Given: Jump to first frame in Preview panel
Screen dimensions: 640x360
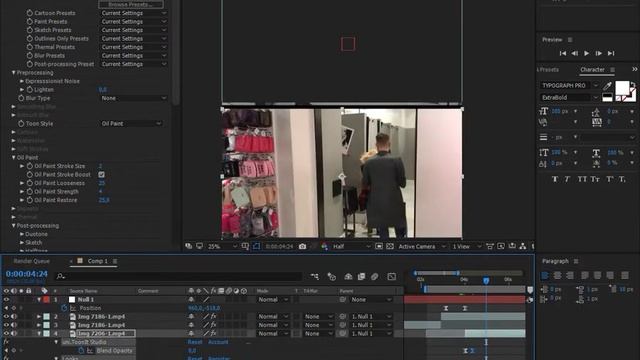Looking at the screenshot, I should point(562,53).
